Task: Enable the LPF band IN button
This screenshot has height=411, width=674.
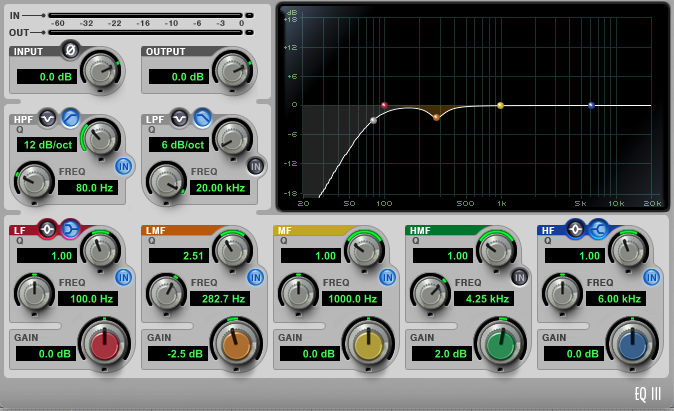Action: (256, 166)
